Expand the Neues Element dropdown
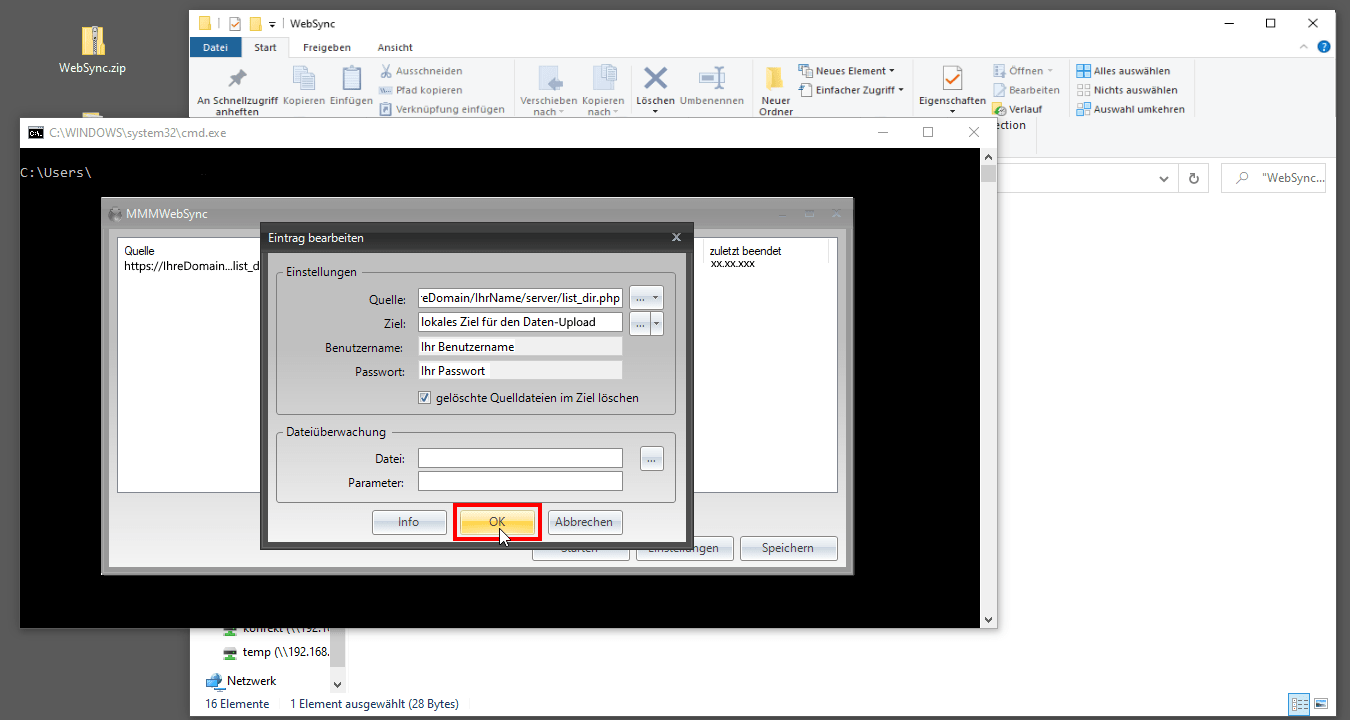Image resolution: width=1350 pixels, height=720 pixels. click(x=891, y=71)
